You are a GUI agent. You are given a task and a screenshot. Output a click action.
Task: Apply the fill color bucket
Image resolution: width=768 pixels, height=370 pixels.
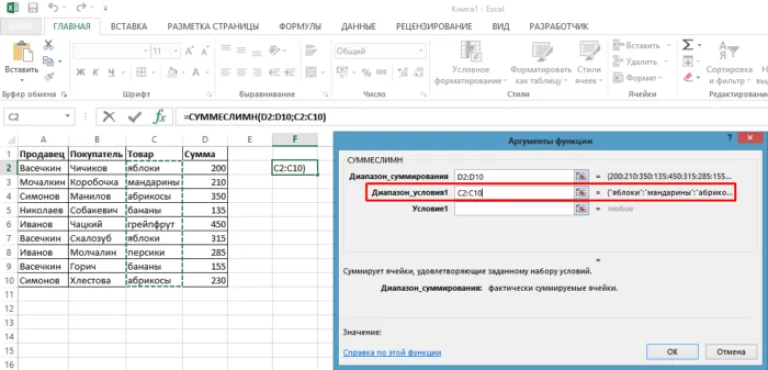(172, 73)
